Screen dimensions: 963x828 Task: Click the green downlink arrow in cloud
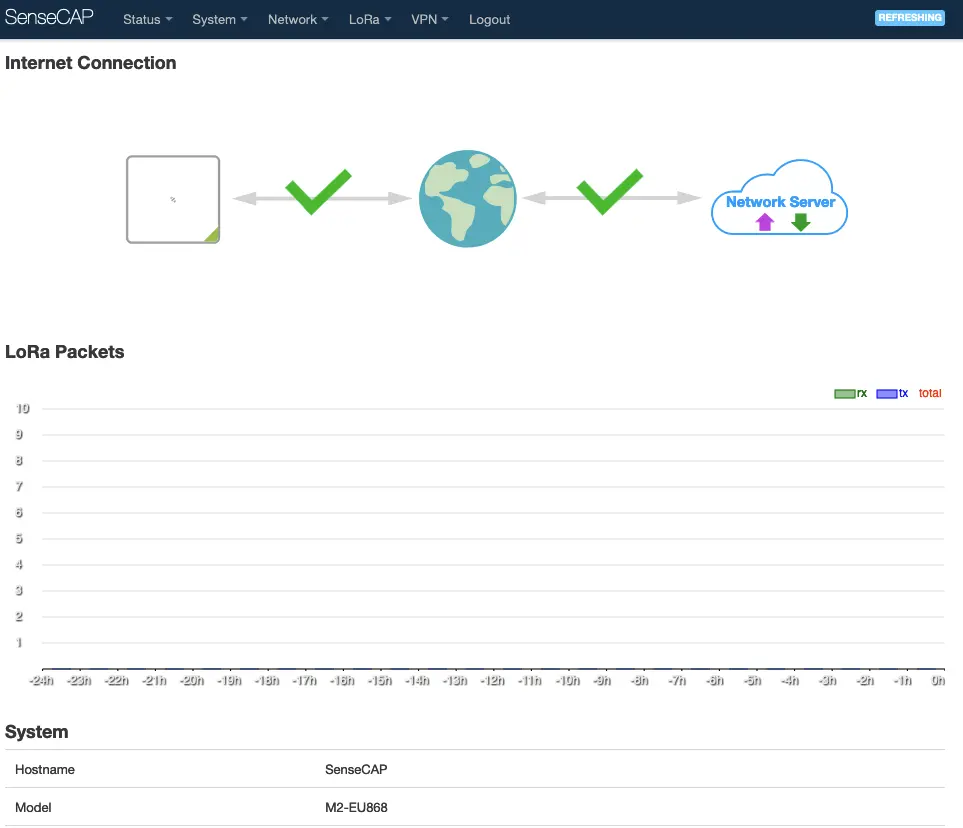click(x=801, y=222)
